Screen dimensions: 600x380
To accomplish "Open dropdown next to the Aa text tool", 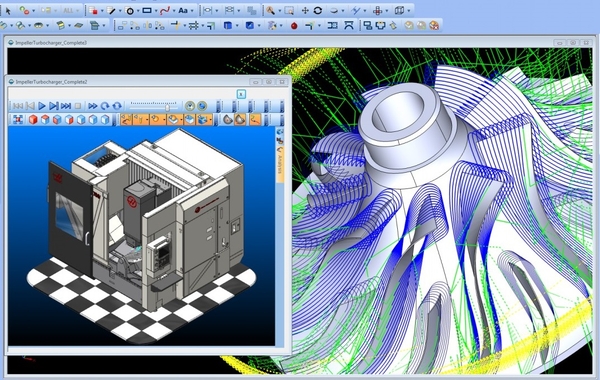I will pos(192,11).
